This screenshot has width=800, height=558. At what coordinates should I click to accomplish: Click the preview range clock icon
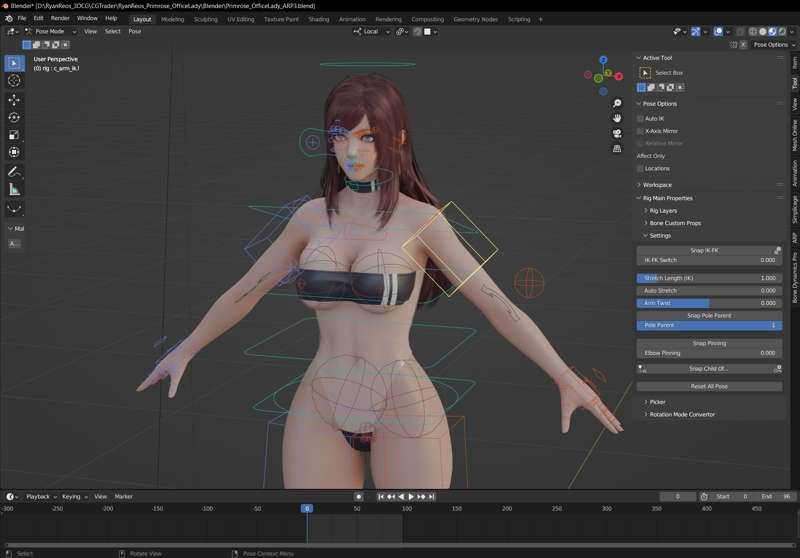[704, 496]
